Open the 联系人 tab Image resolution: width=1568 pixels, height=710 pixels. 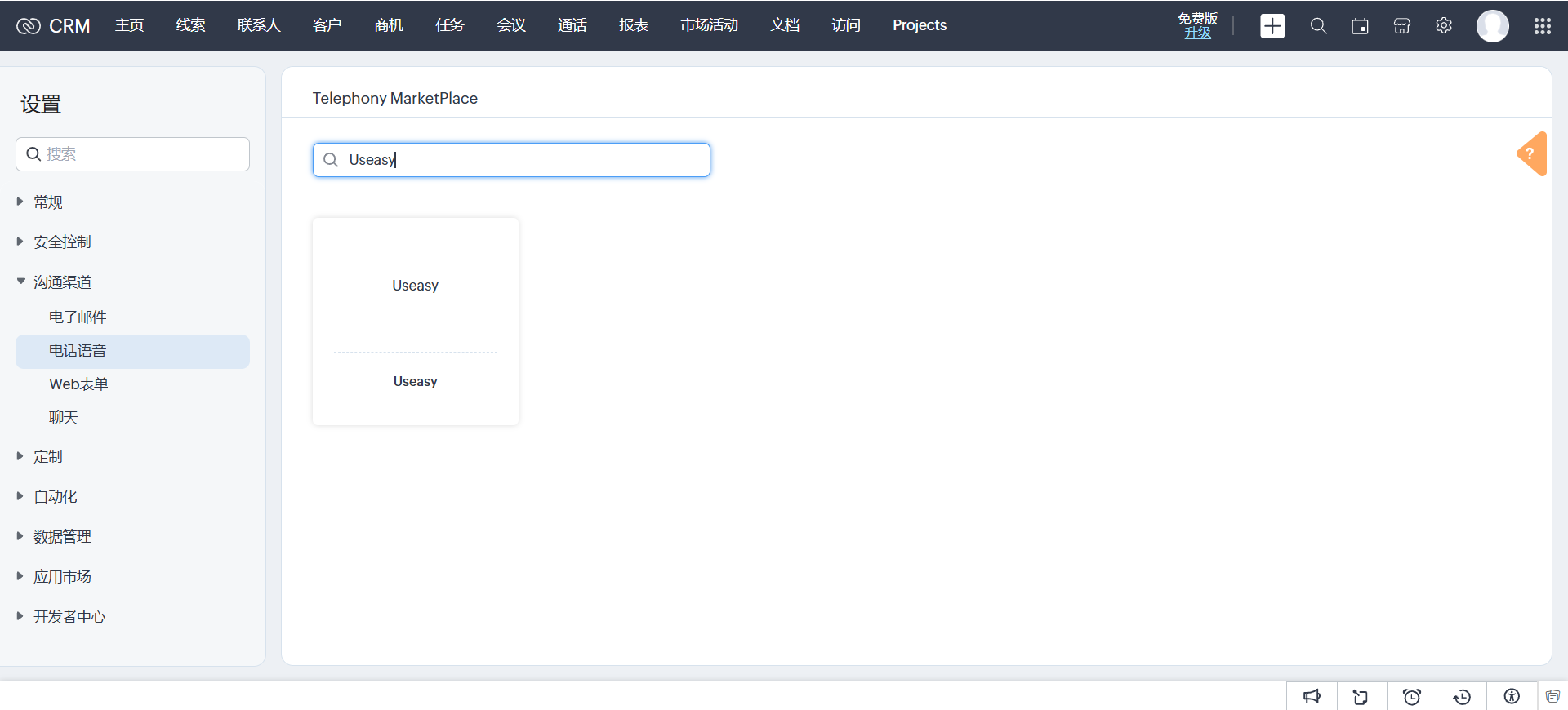[x=259, y=25]
